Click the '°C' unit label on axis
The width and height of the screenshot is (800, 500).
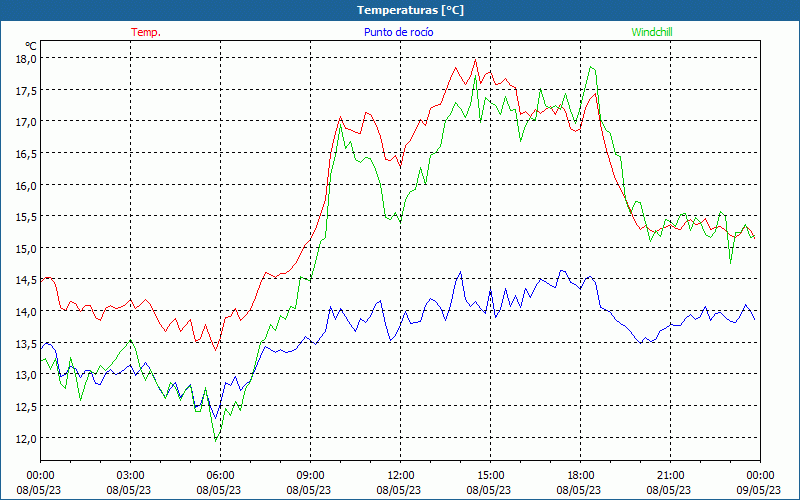point(31,46)
